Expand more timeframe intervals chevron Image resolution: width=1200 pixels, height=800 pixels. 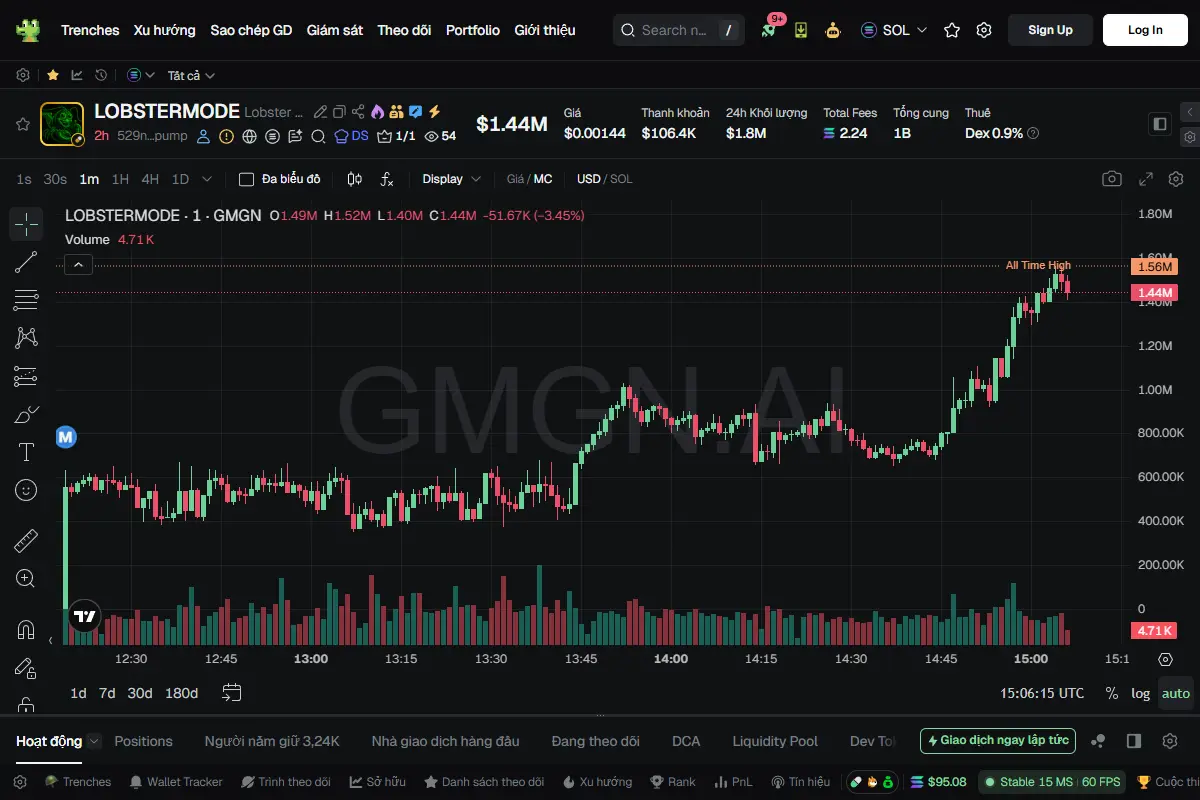pyautogui.click(x=207, y=179)
